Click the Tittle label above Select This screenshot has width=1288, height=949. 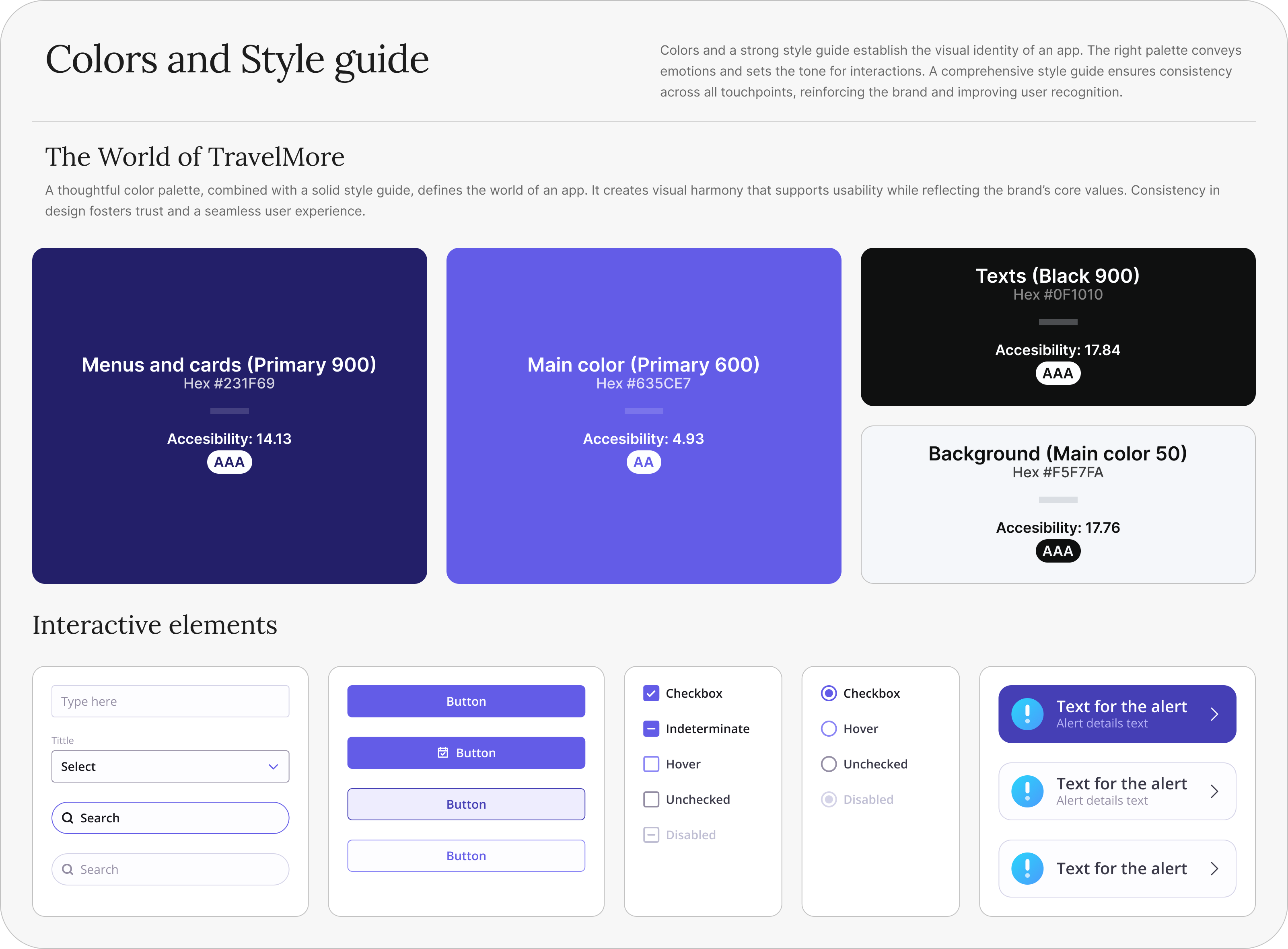pyautogui.click(x=63, y=740)
